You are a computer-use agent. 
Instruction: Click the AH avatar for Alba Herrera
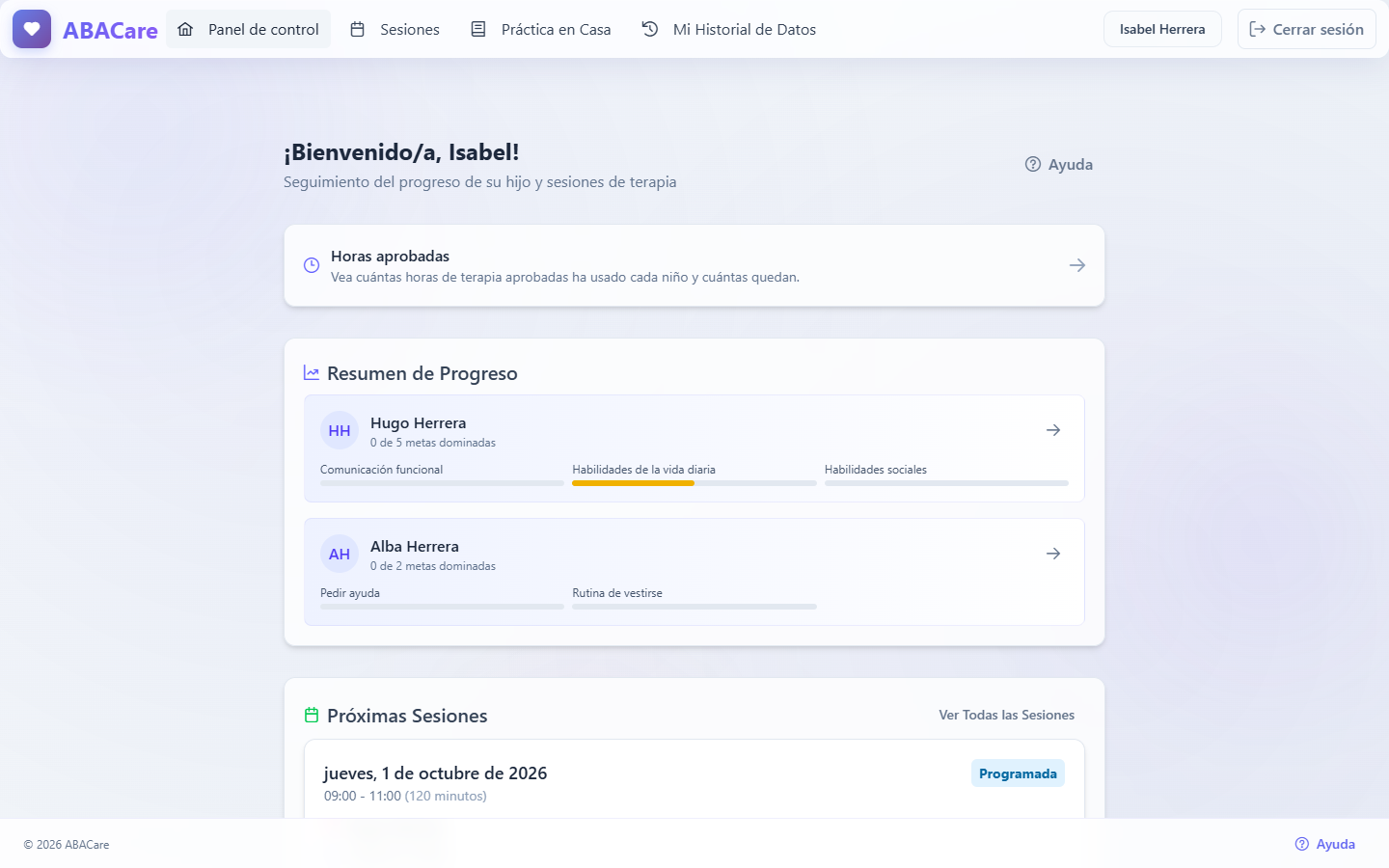click(340, 555)
